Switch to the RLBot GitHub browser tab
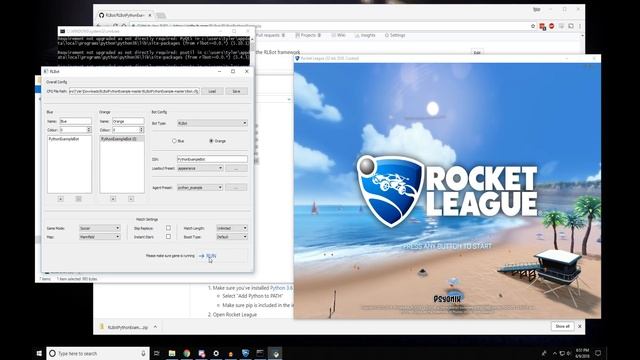This screenshot has height=360, width=640. coord(124,15)
